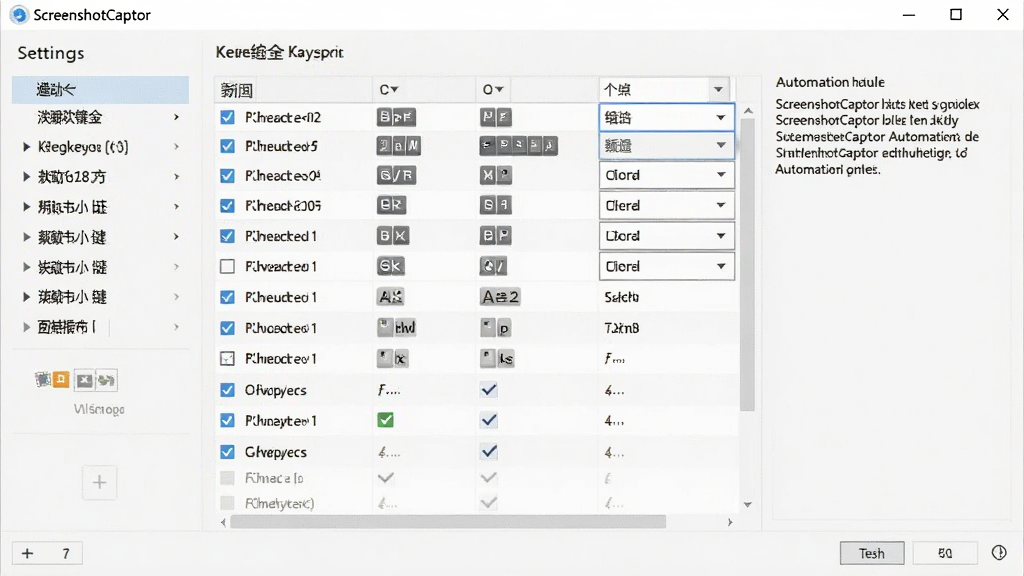The height and width of the screenshot is (576, 1024).
Task: Click the scroll-down arrow of the table
Action: [x=748, y=504]
